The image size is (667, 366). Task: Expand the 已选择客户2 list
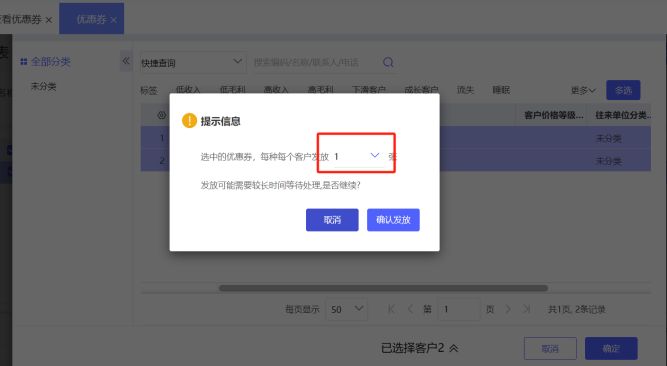point(419,348)
